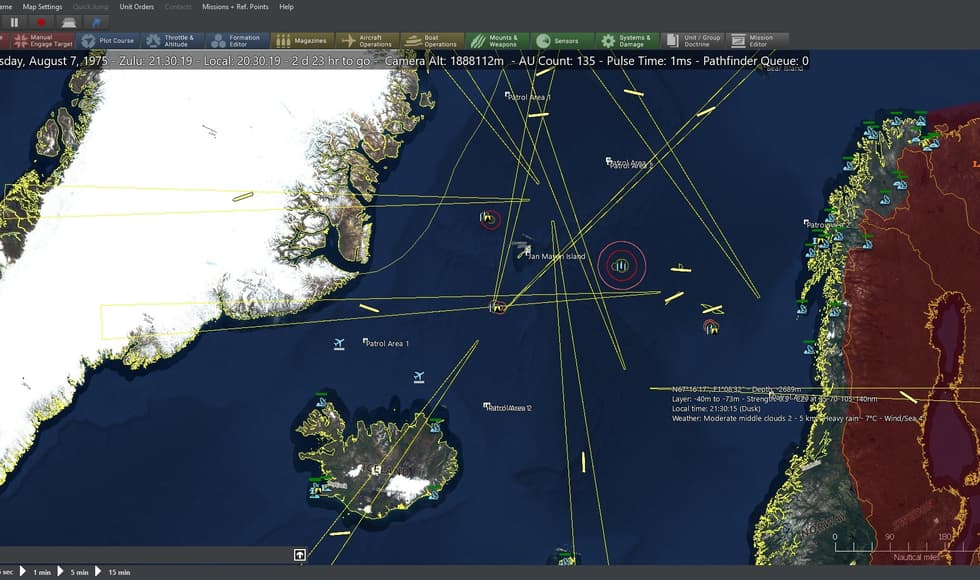Expand the message log with the up-arrow icon
The height and width of the screenshot is (580, 980).
tap(299, 554)
